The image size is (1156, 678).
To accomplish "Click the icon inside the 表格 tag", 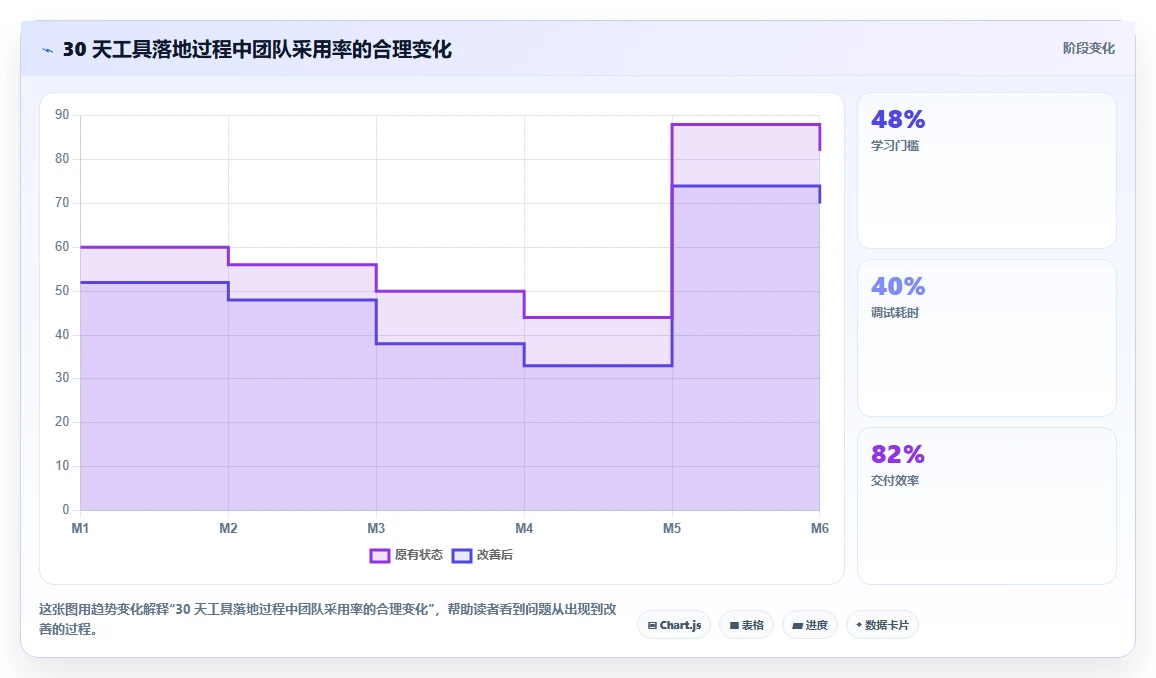I will (734, 626).
